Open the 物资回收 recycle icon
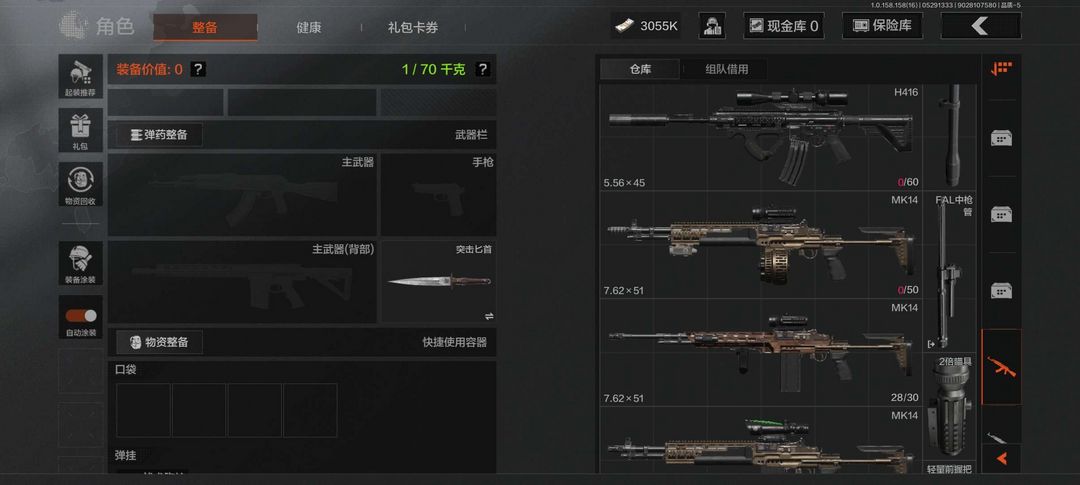Image resolution: width=1080 pixels, height=485 pixels. click(81, 184)
